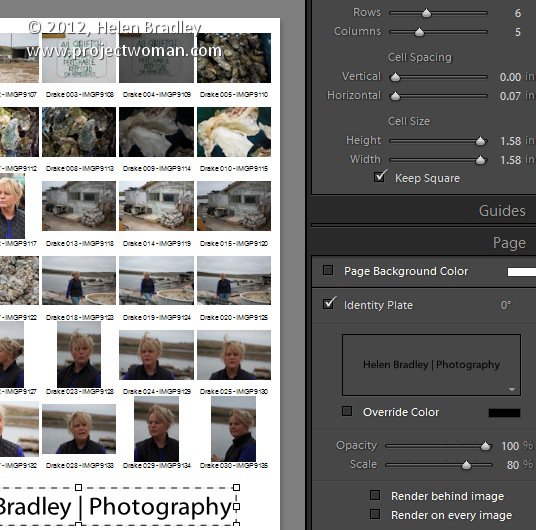Image resolution: width=536 pixels, height=530 pixels.
Task: Click the Columns slider handle
Action: pos(419,32)
